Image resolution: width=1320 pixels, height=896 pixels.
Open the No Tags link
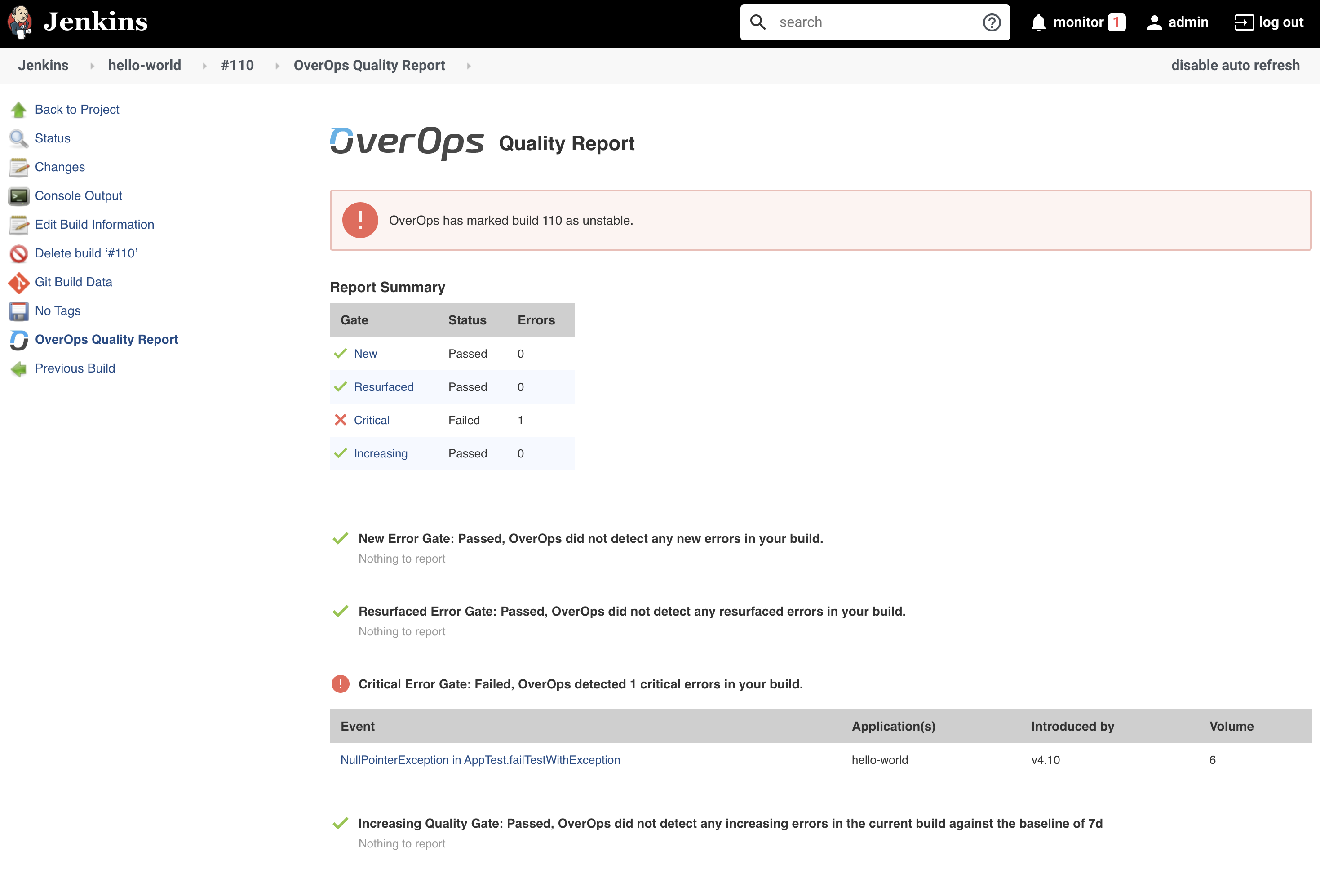58,311
